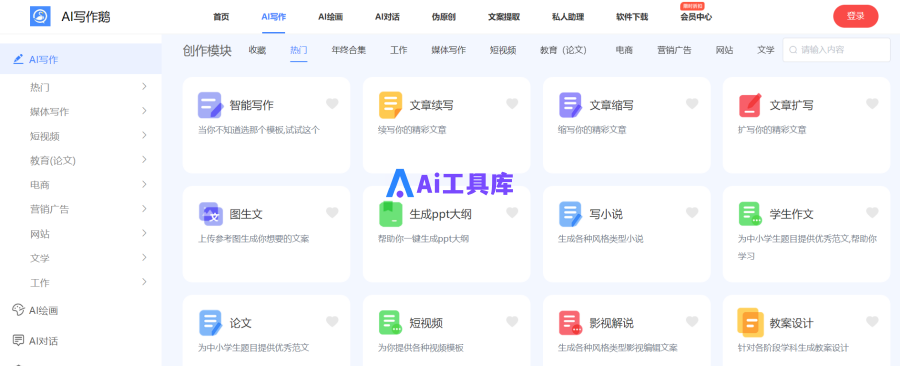
Task: Favorite the 学生作文 card with heart
Action: pyautogui.click(x=872, y=213)
